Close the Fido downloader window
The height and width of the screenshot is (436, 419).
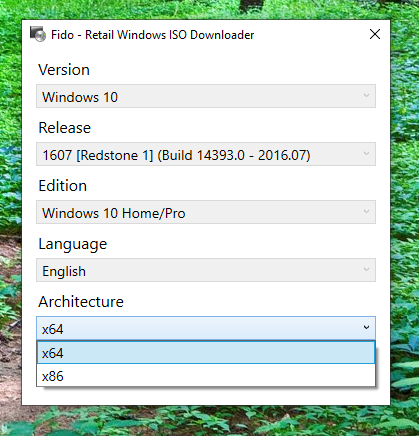(375, 34)
